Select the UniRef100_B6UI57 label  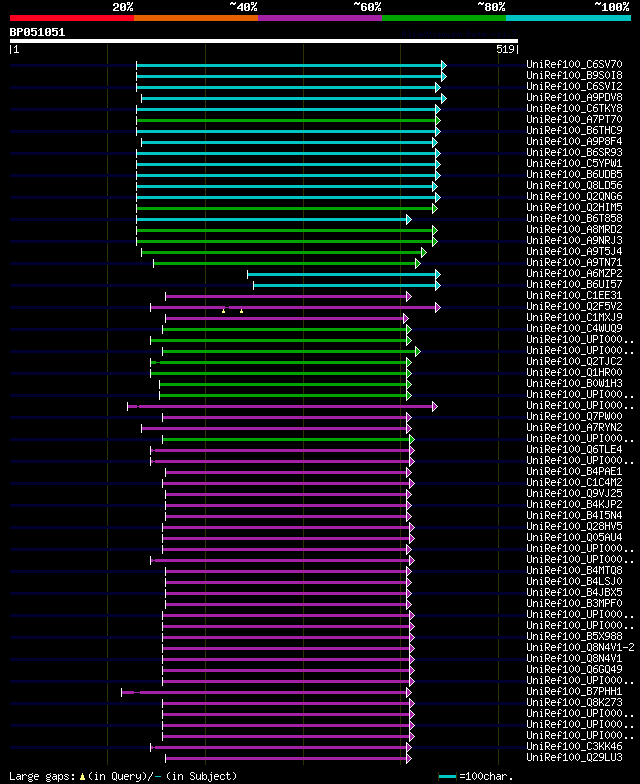[x=574, y=284]
